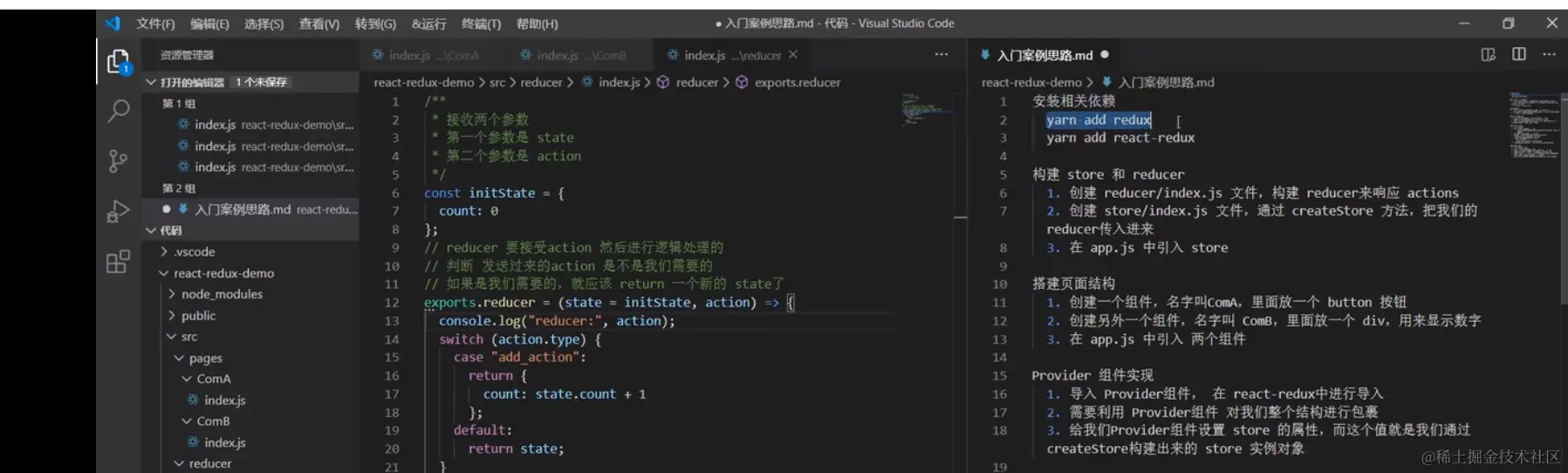Click index.js breadcrumb segment
Viewport: 1568px width, 473px height.
[619, 82]
